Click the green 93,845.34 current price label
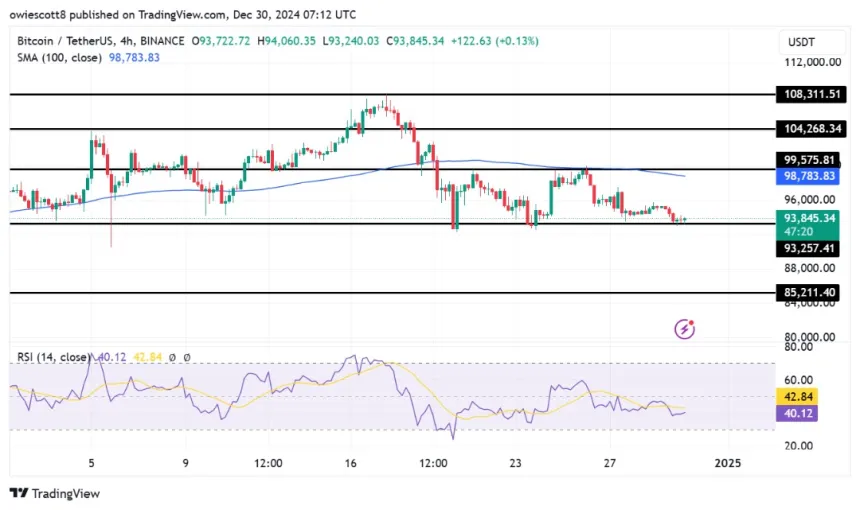Image resolution: width=860 pixels, height=510 pixels. coord(811,217)
